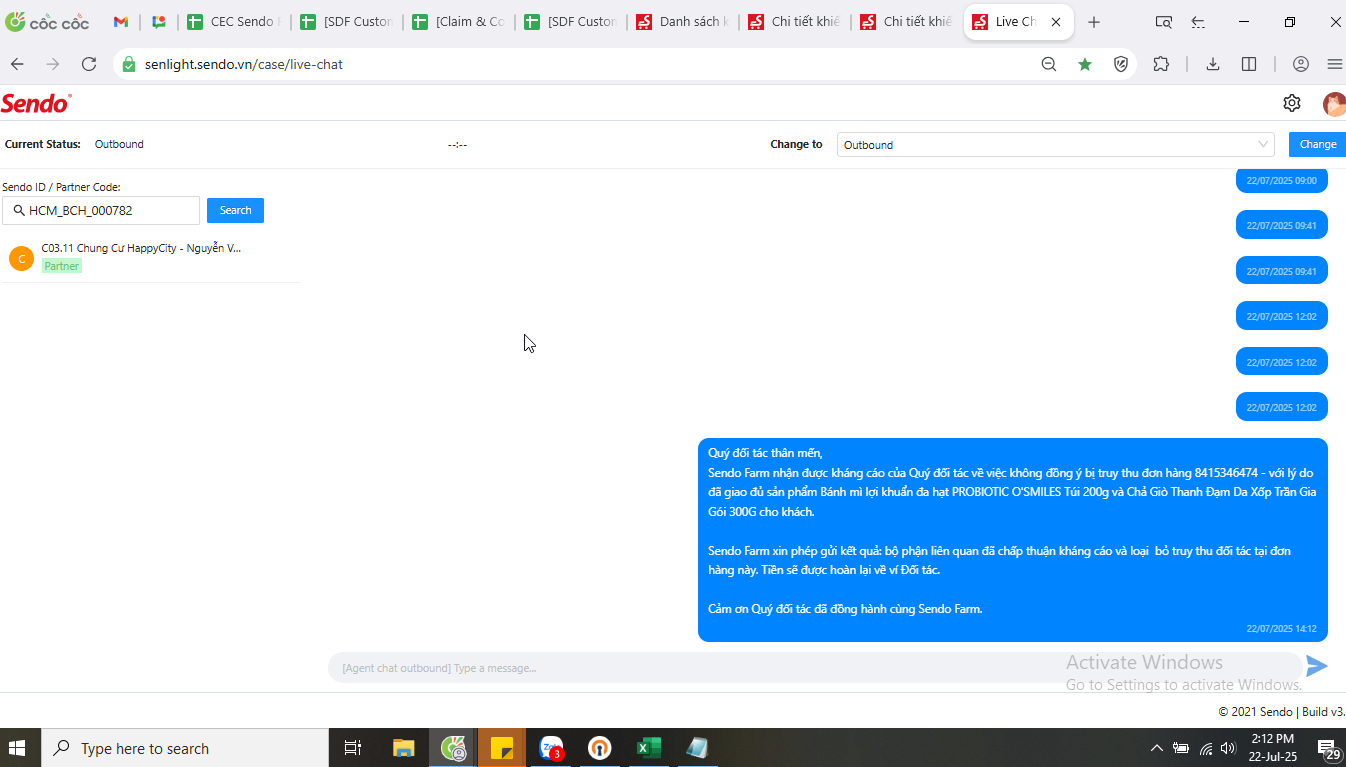Click the zoom magnifier icon in address bar
The image size is (1346, 767).
point(1049,64)
